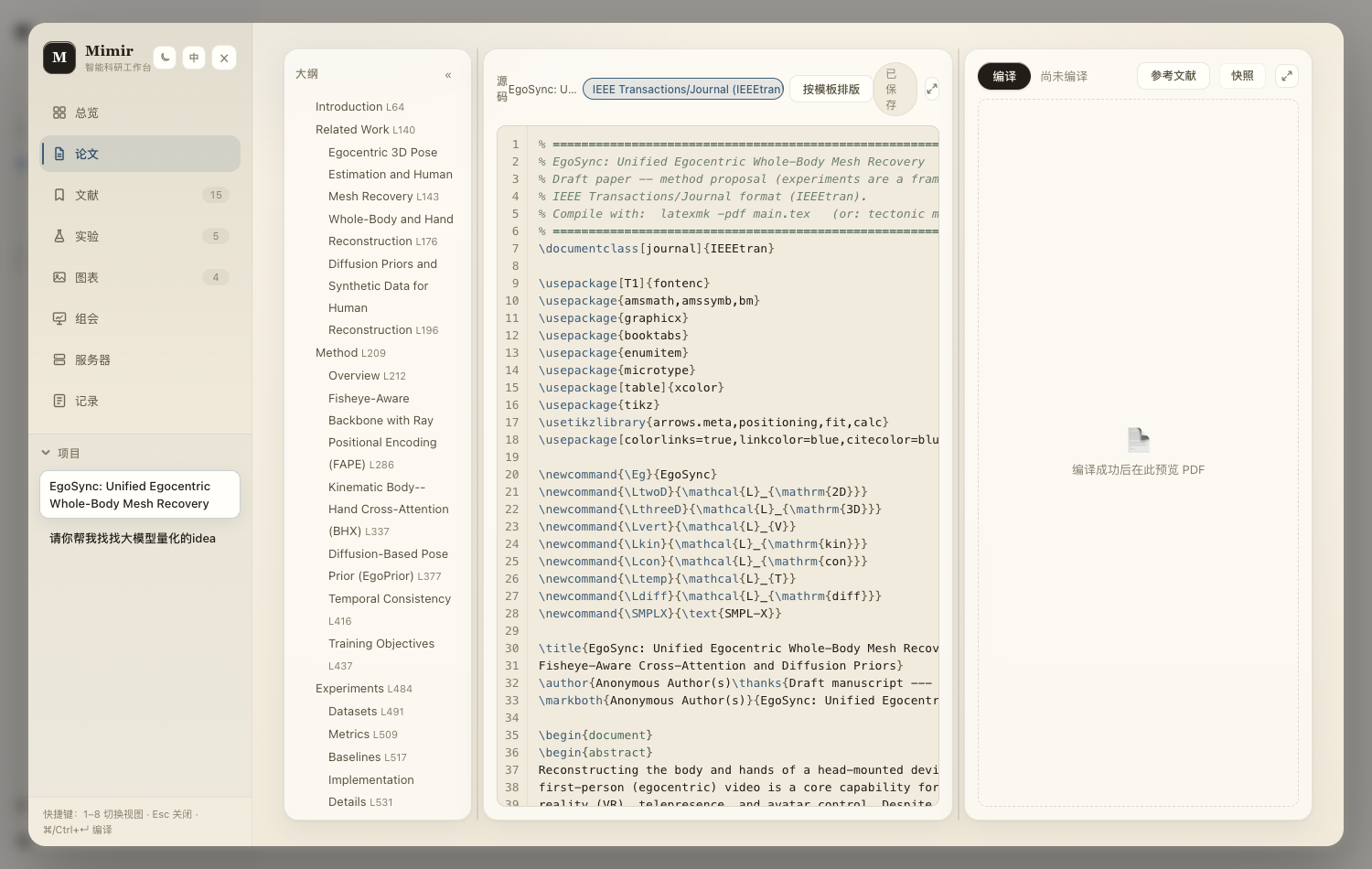Jump to Experiments L484 outline entry
Image resolution: width=1372 pixels, height=869 pixels.
pyautogui.click(x=364, y=689)
